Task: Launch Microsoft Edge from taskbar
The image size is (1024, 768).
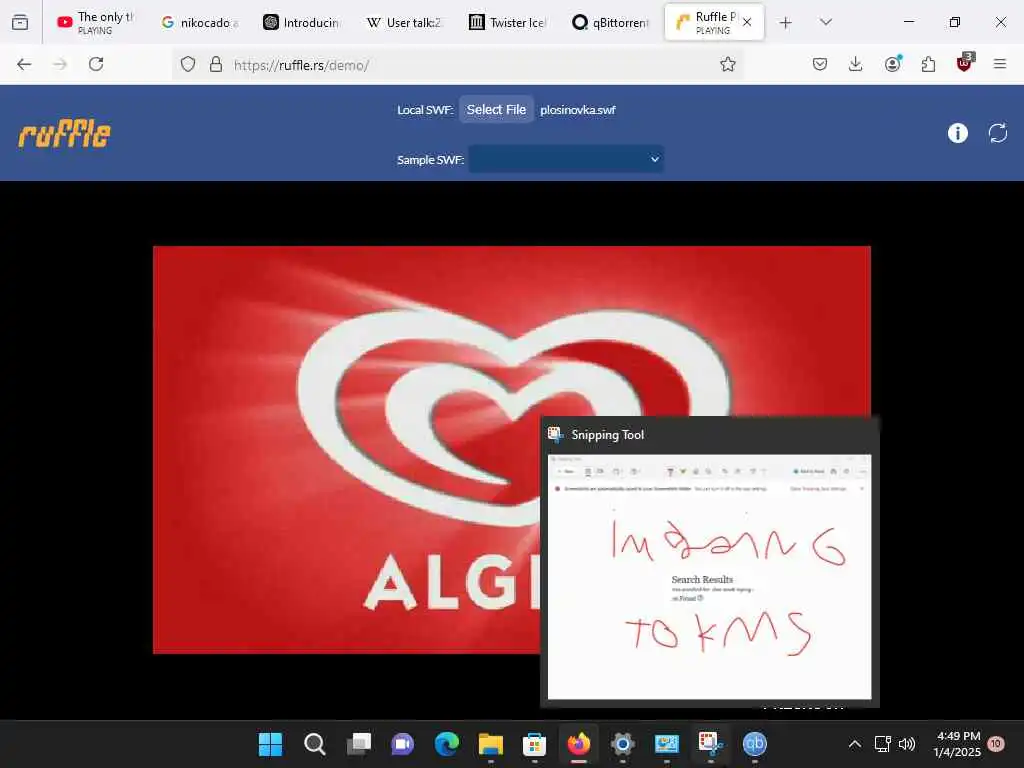Action: [447, 744]
